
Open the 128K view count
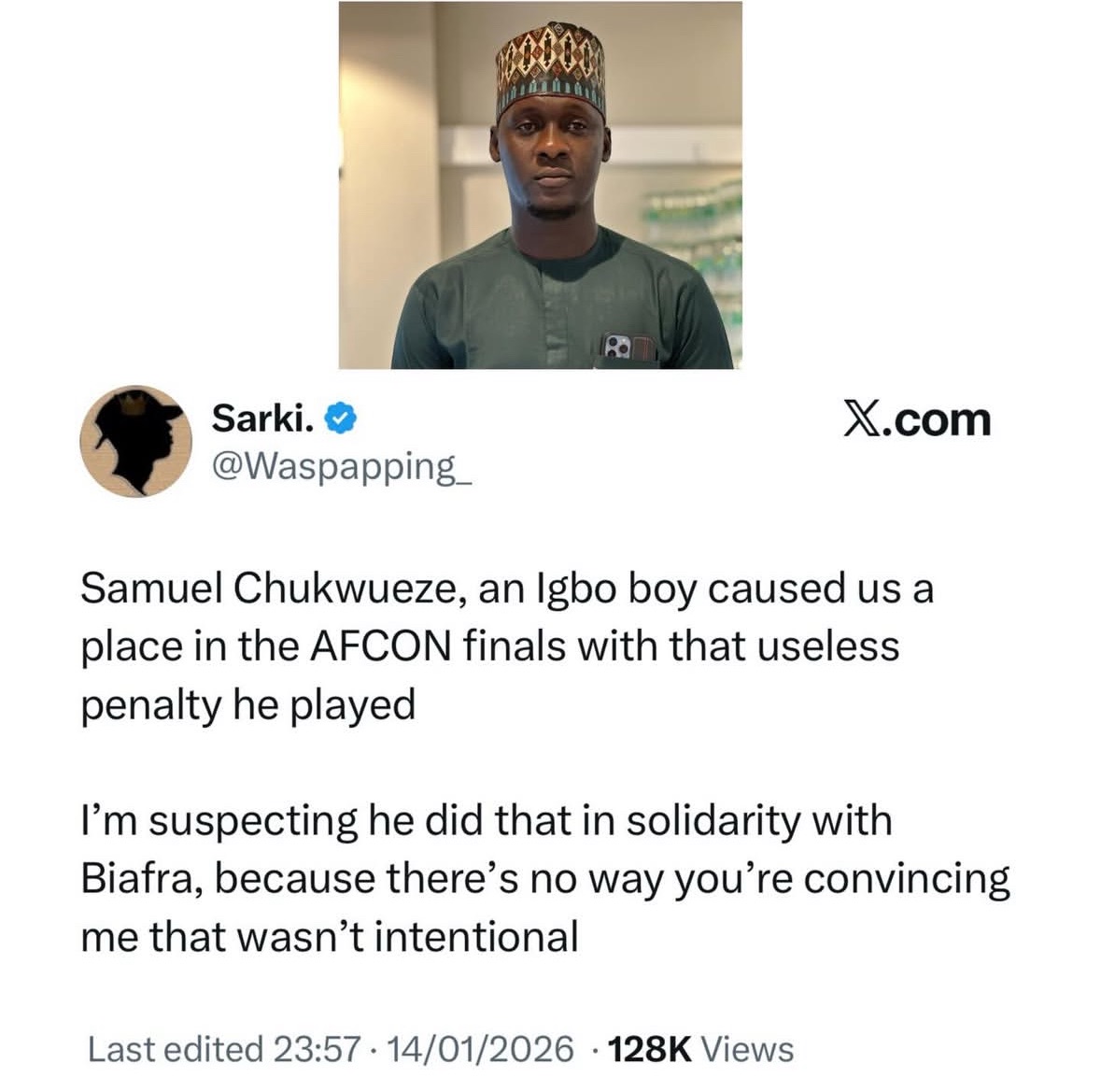click(649, 1049)
